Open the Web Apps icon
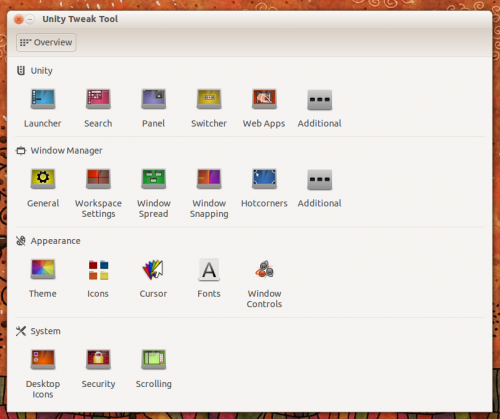500x419 pixels. (x=264, y=99)
